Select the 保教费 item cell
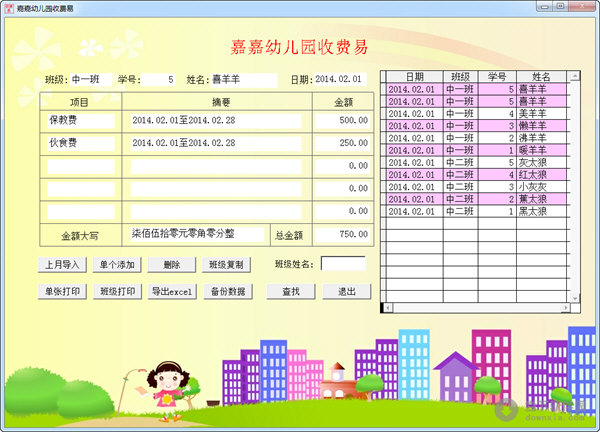This screenshot has width=600, height=432. click(78, 120)
